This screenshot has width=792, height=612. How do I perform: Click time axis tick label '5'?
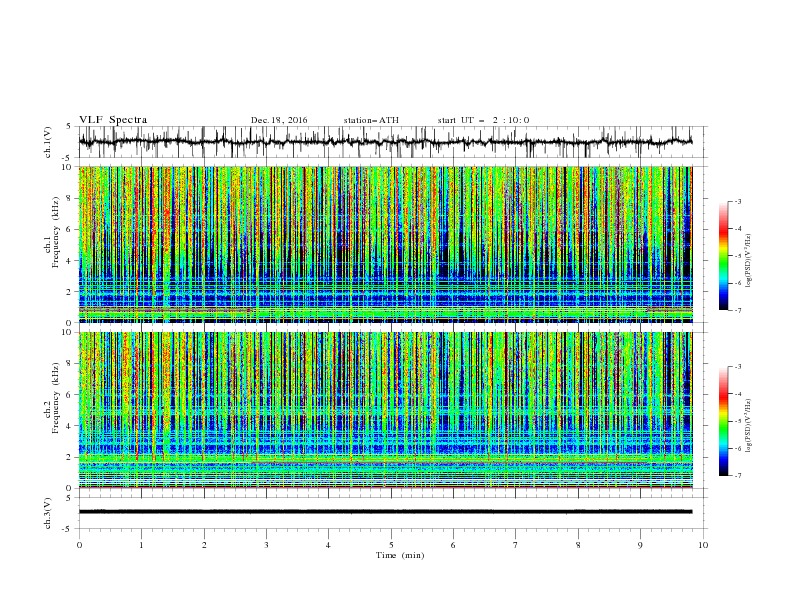391,545
